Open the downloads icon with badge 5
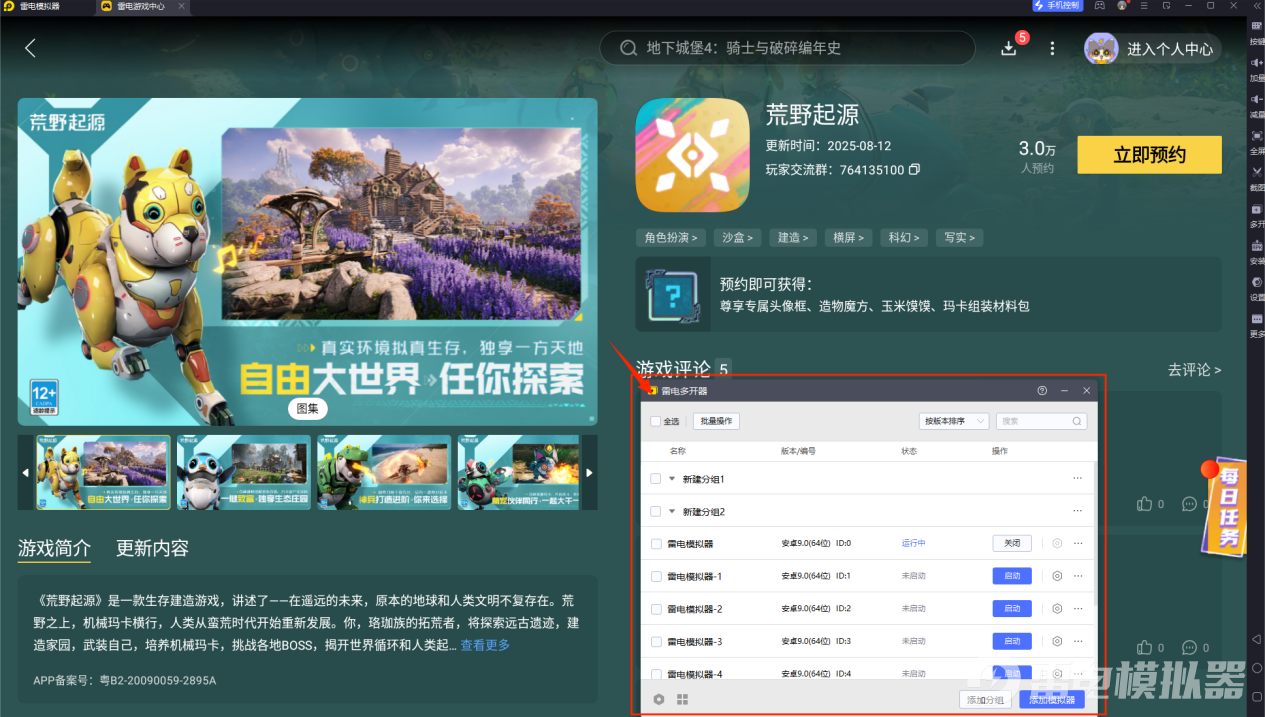Screen dimensions: 1265x717 tap(1009, 48)
